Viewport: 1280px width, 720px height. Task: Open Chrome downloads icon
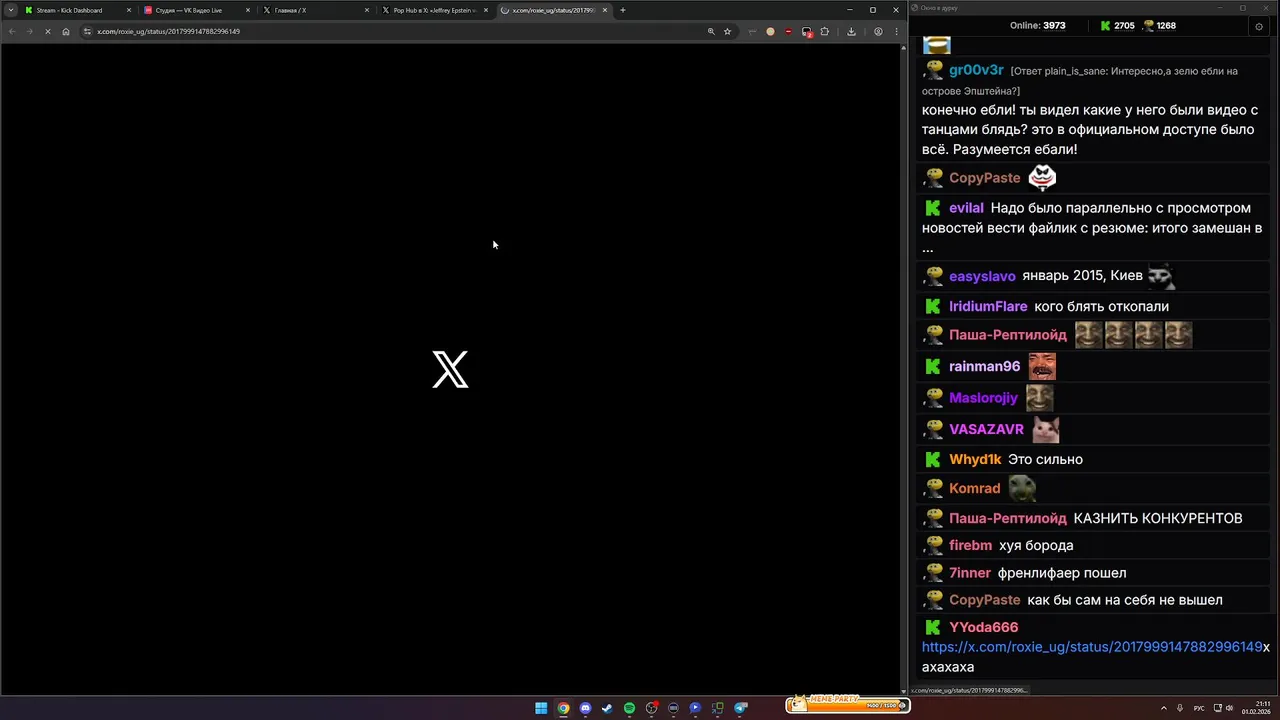(851, 31)
